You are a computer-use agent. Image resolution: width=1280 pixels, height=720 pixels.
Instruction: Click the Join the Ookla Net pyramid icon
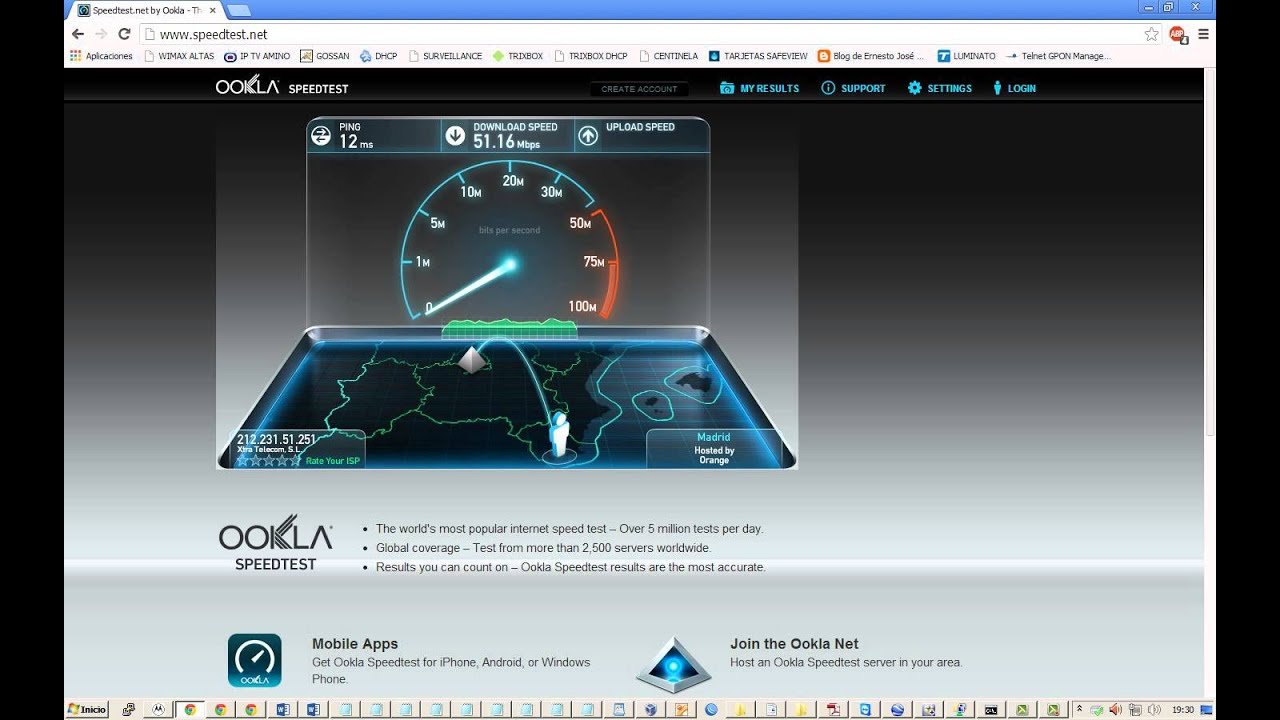click(x=673, y=665)
